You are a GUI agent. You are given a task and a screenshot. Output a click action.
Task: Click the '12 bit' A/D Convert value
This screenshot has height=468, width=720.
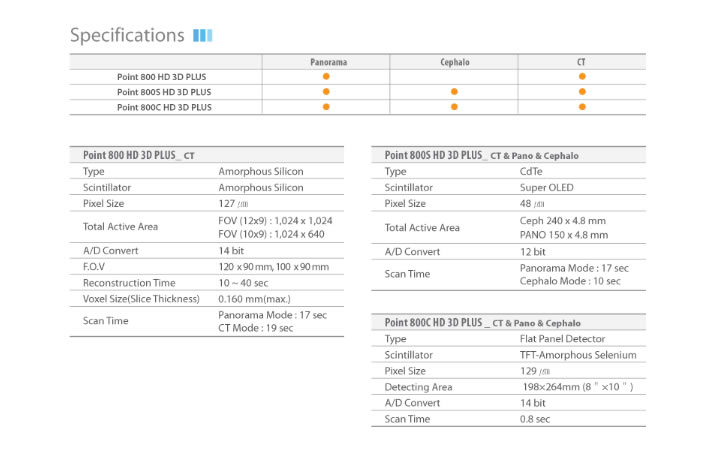(533, 252)
